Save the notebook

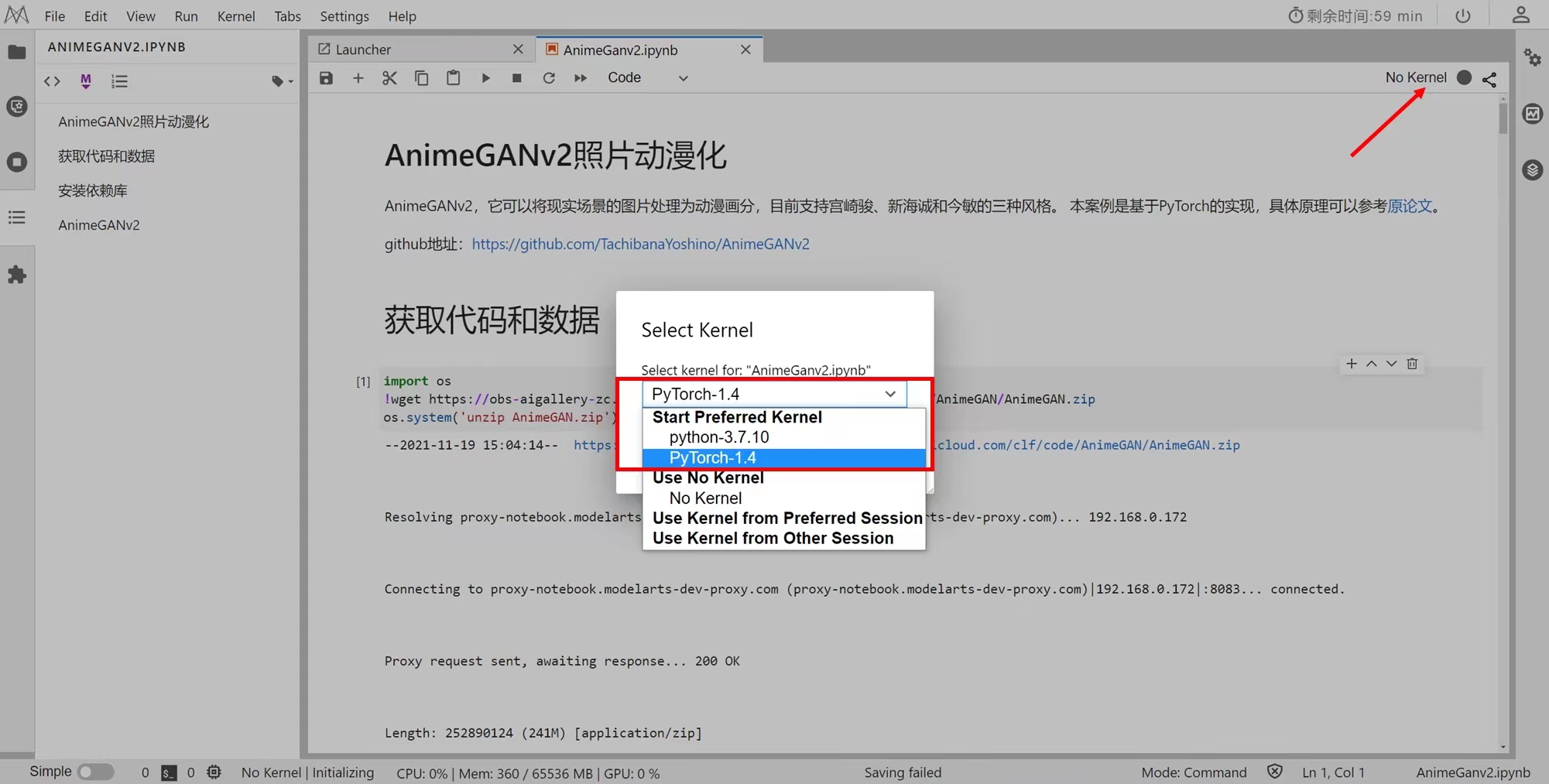326,77
